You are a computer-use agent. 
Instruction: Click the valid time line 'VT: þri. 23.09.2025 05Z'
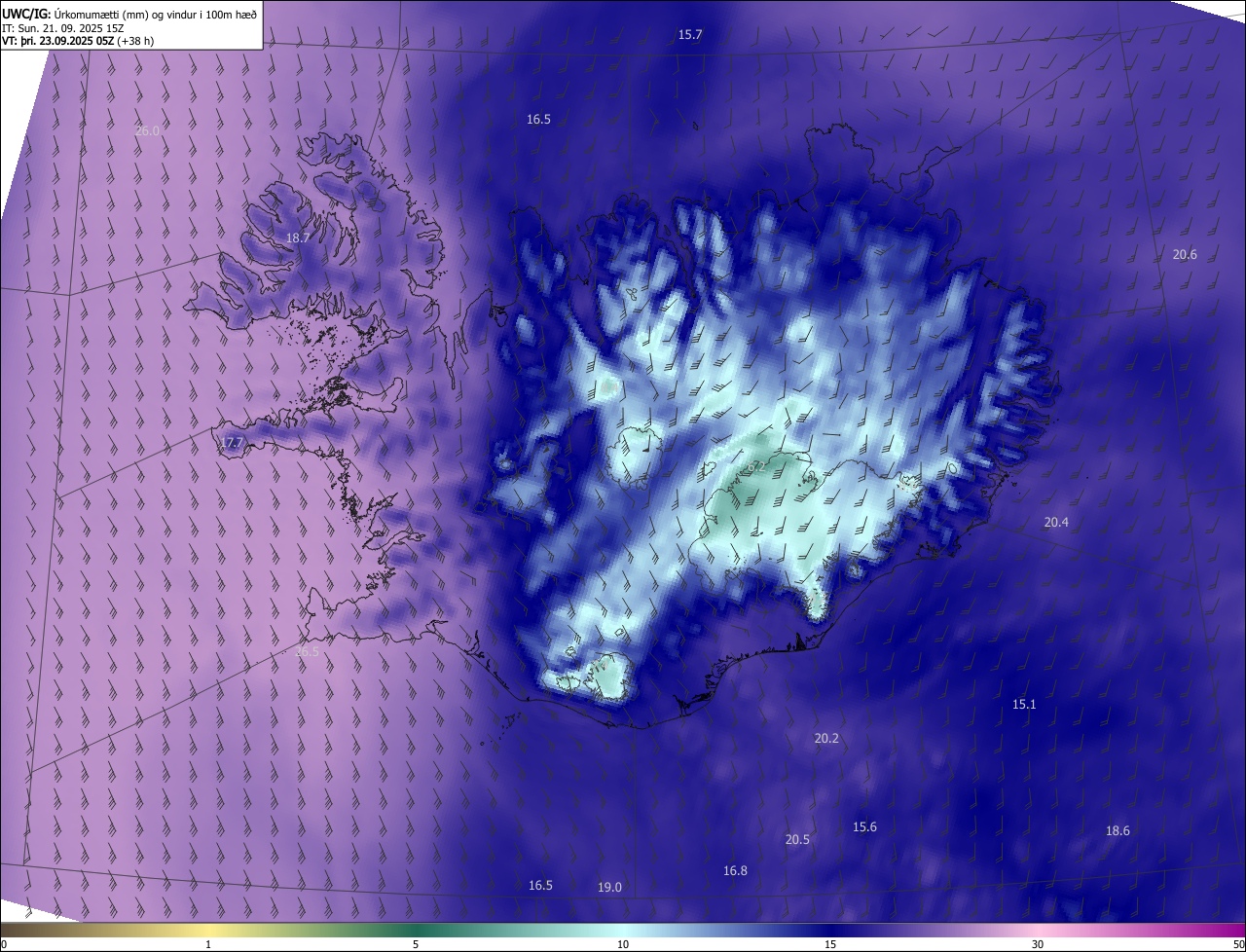coord(60,41)
